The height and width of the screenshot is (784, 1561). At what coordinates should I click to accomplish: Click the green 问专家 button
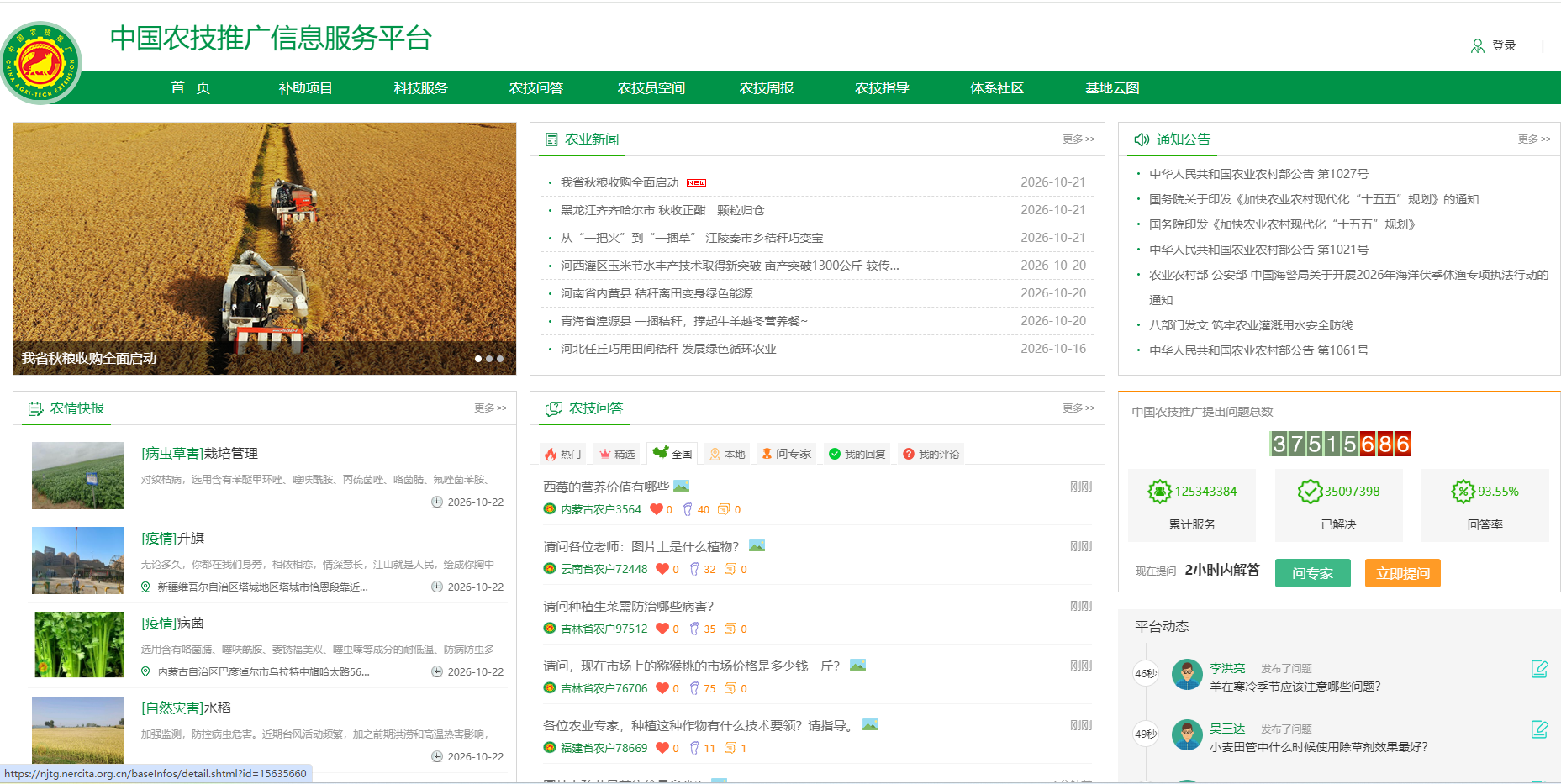[1312, 573]
